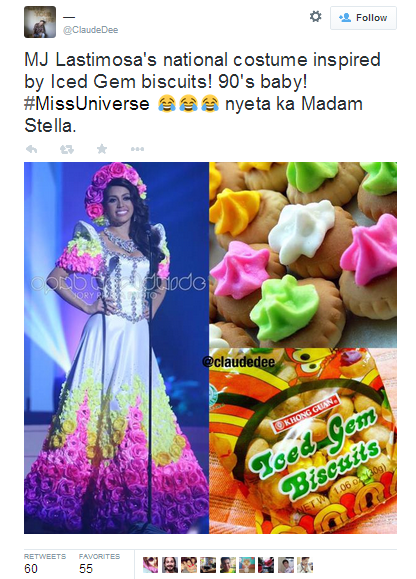Open the costume photo on left
Viewport: 416px width, 579px height.
[x=117, y=348]
